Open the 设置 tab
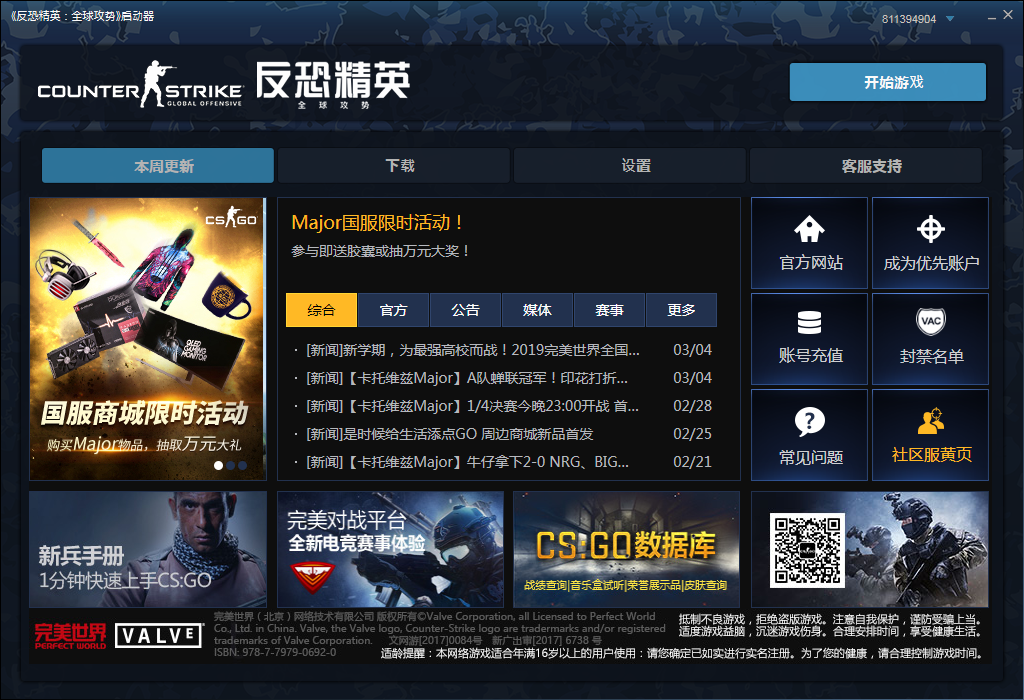Image resolution: width=1024 pixels, height=700 pixels. click(631, 165)
